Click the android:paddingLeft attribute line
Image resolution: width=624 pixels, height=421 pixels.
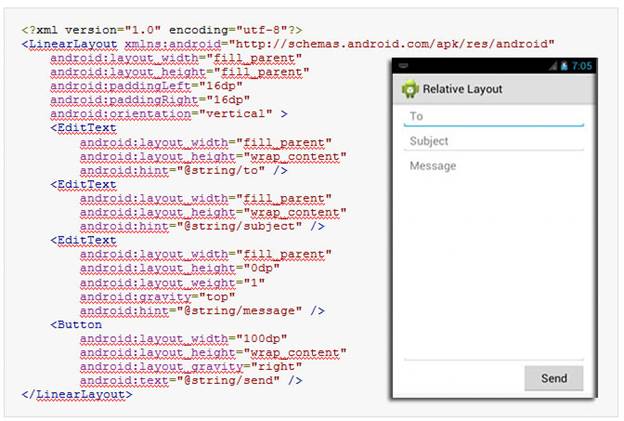pyautogui.click(x=149, y=86)
